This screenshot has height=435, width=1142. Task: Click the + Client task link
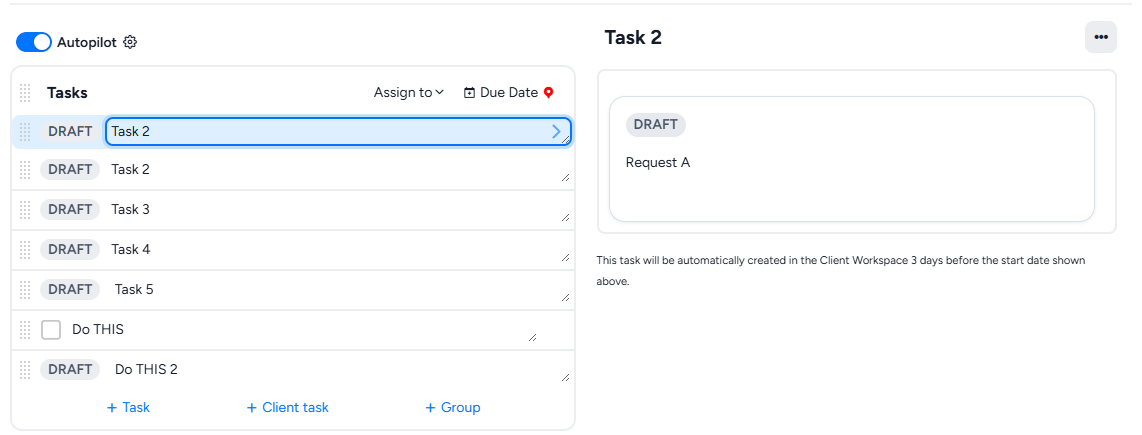pos(287,407)
